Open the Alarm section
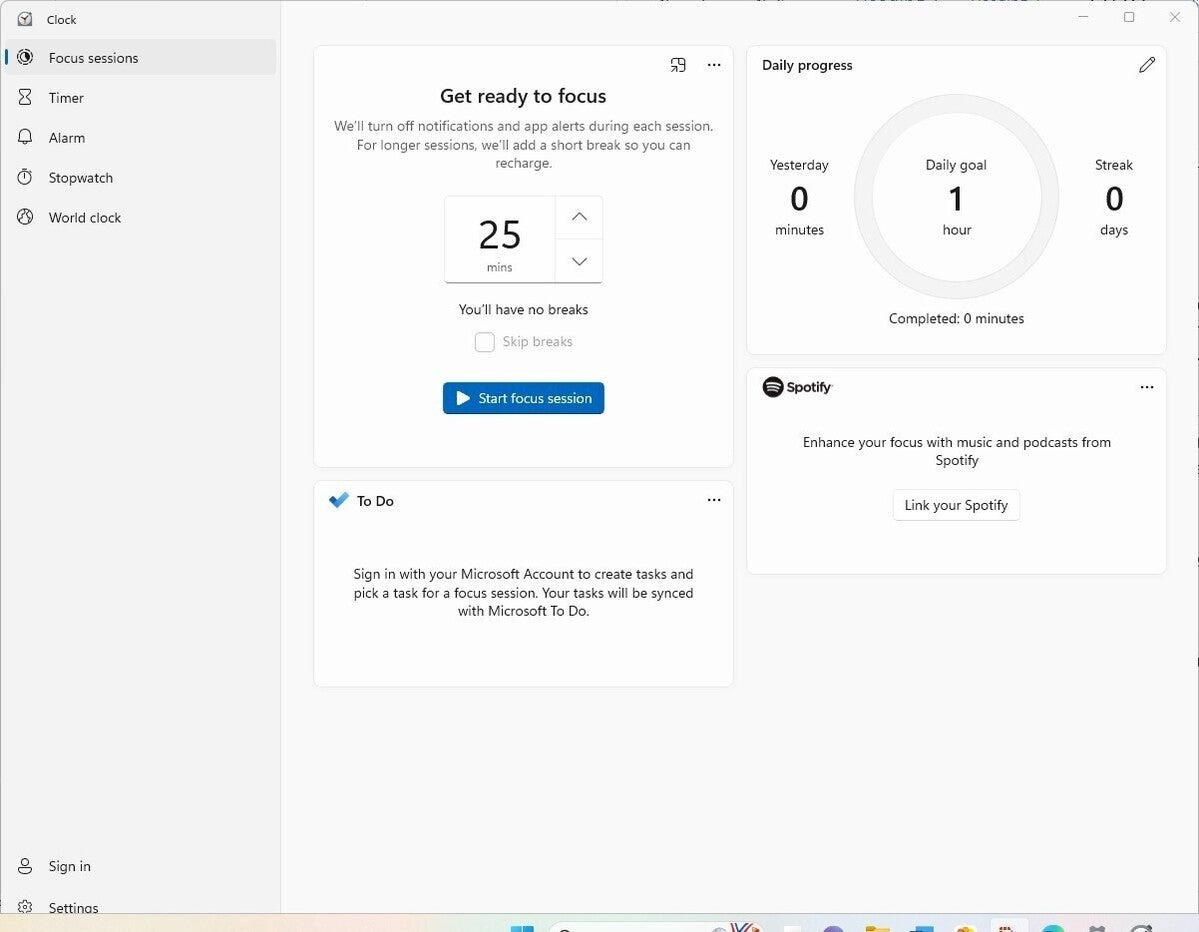 point(141,138)
